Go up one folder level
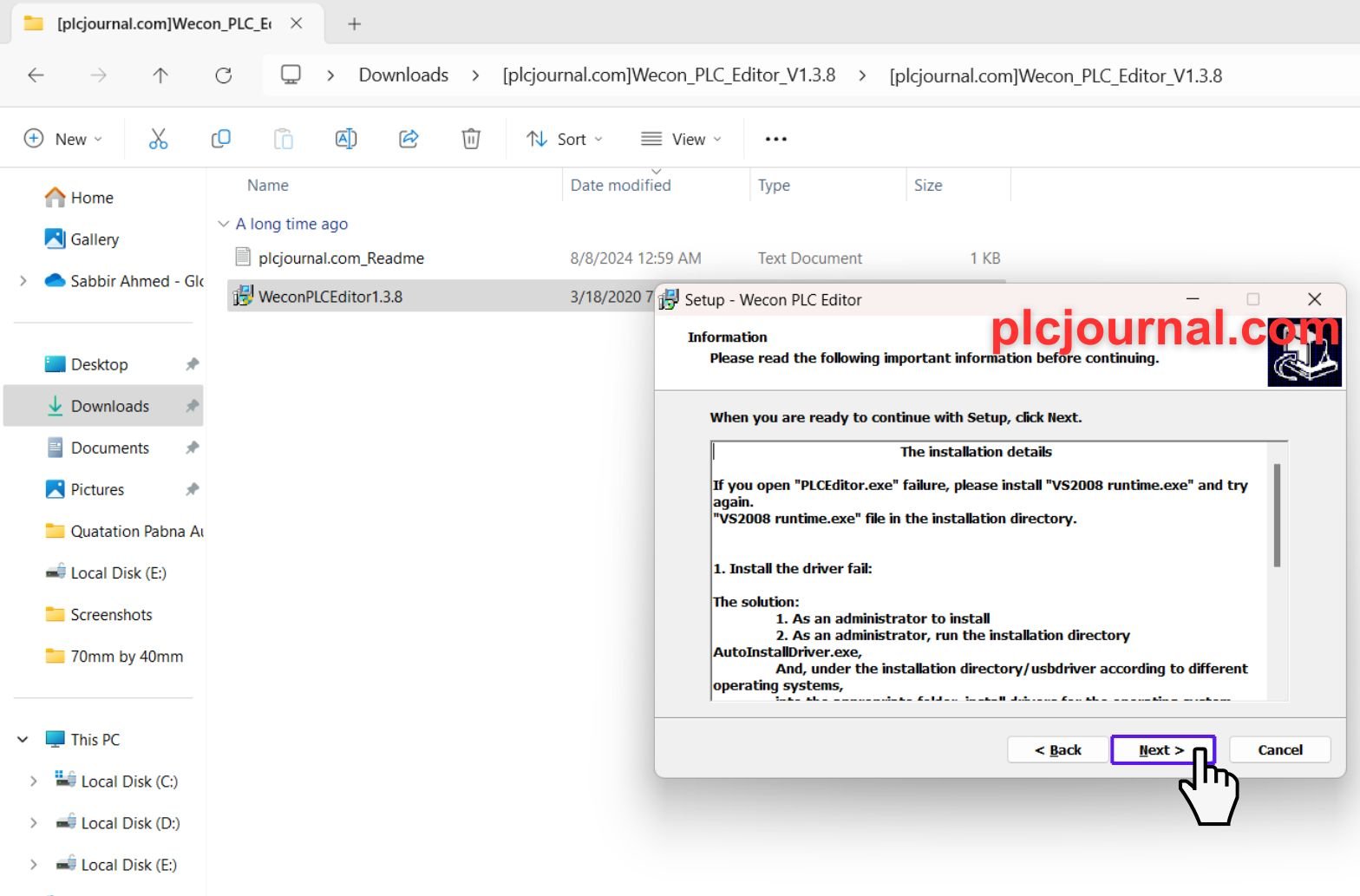 [160, 75]
